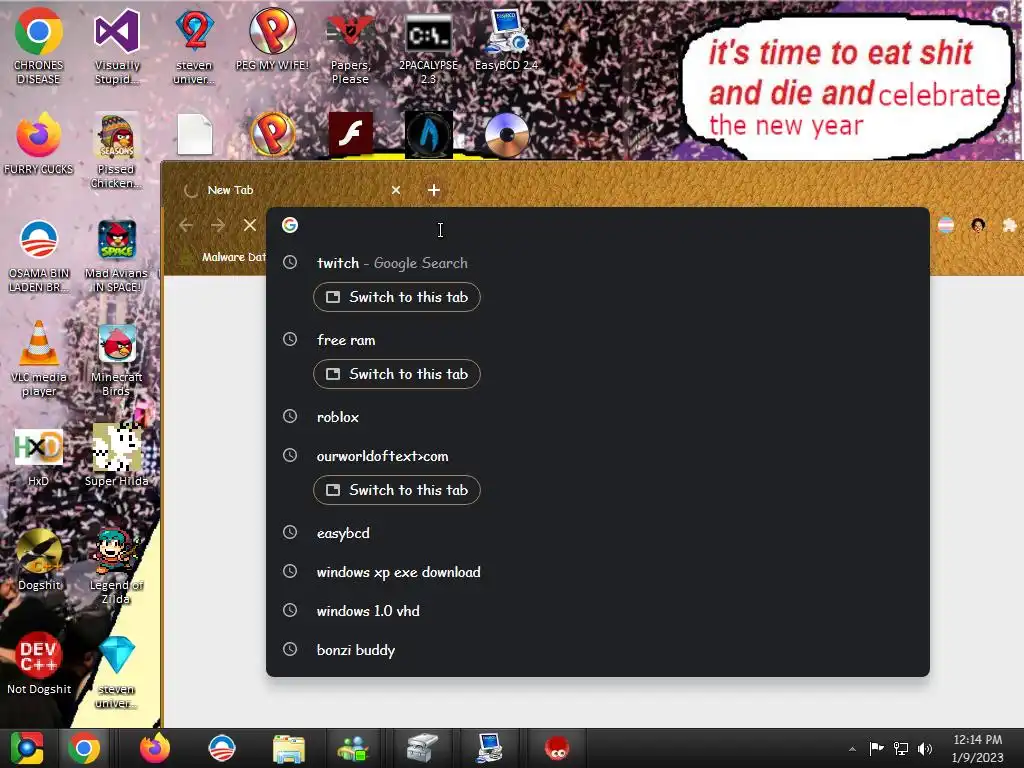This screenshot has width=1024, height=768.
Task: Select ourworldoftext>com suggestion
Action: [x=598, y=456]
